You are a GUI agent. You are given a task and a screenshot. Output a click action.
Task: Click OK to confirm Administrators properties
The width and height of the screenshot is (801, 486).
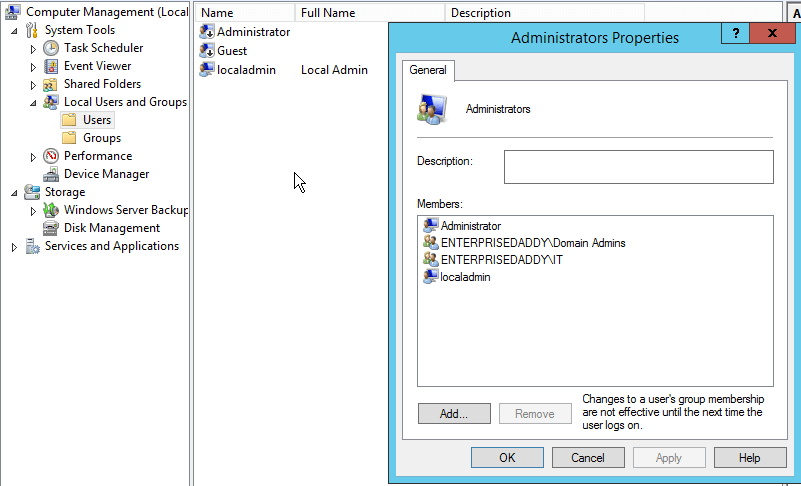[x=506, y=458]
